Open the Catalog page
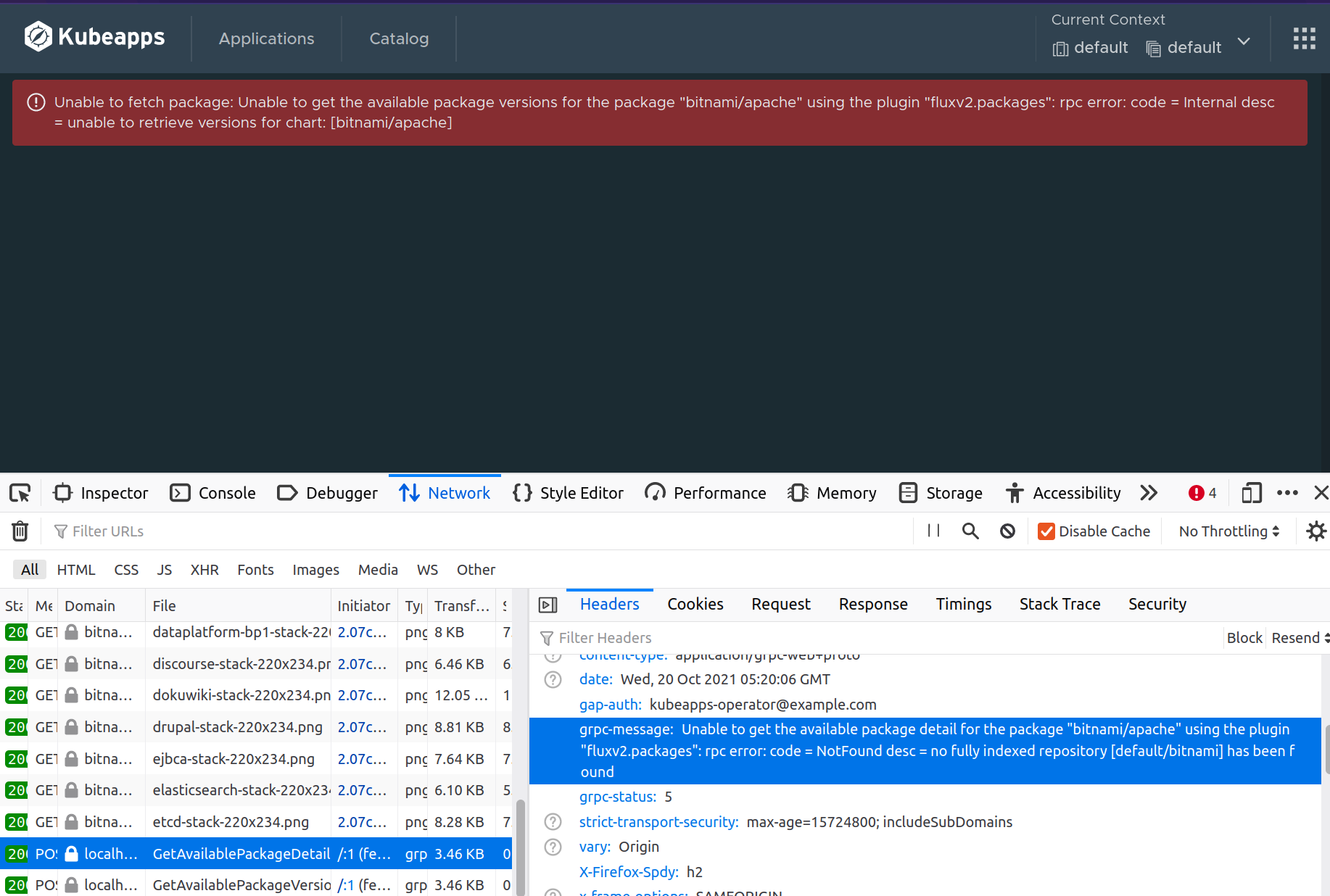The height and width of the screenshot is (896, 1330). [398, 38]
